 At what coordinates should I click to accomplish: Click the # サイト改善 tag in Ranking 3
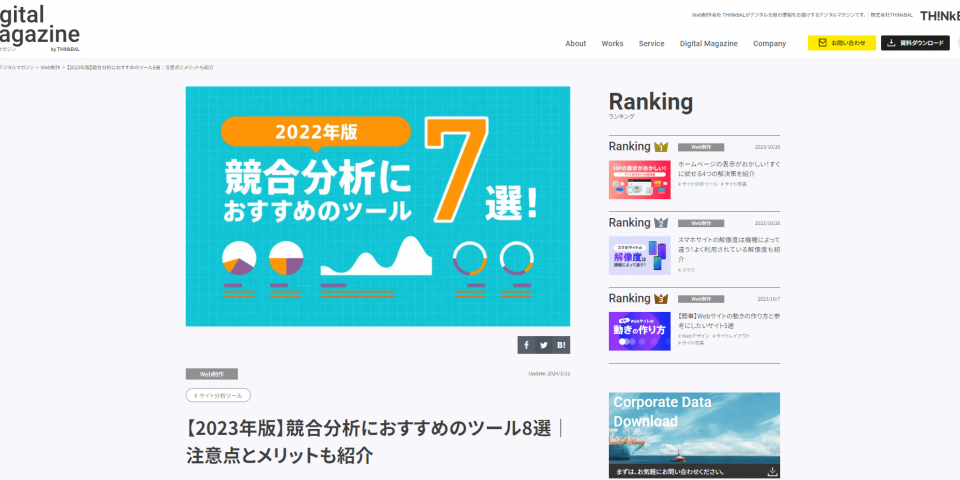[x=691, y=343]
